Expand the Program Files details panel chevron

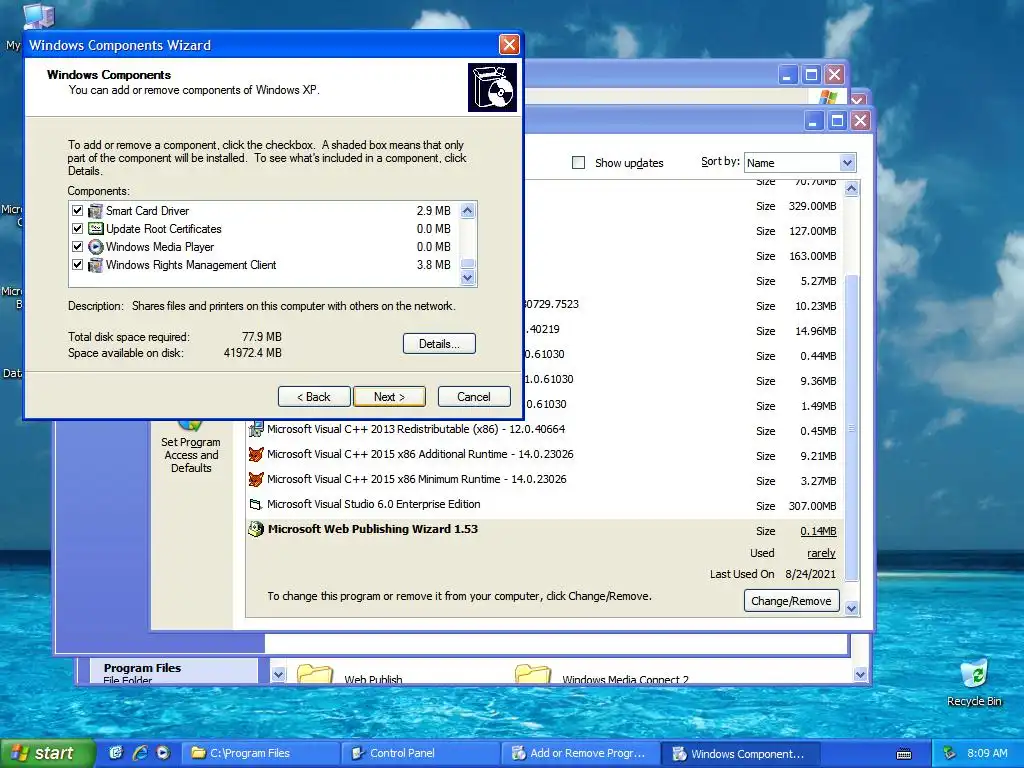tap(278, 675)
